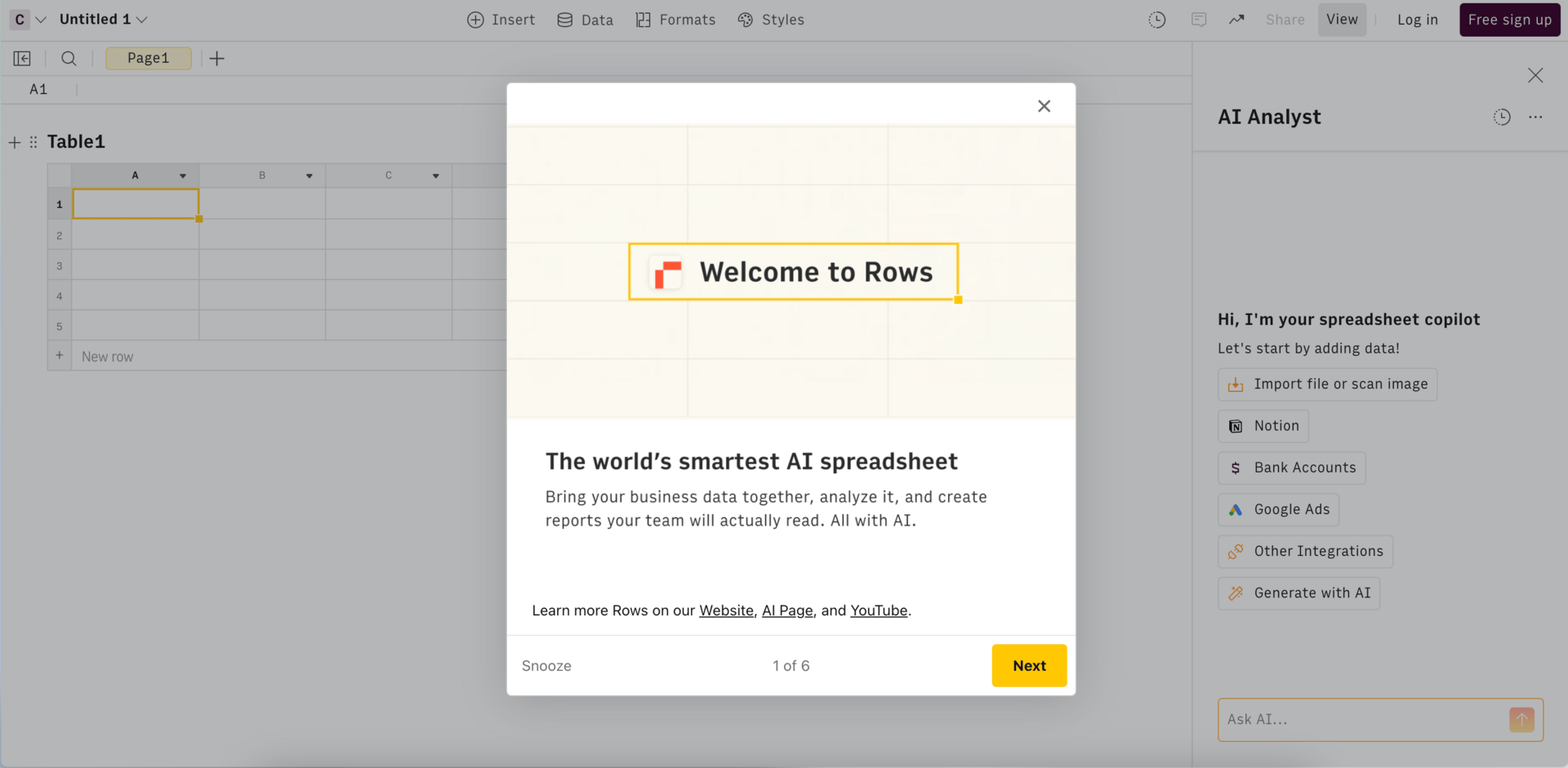Open version history clock icon in top bar
Screen dimensions: 1568x768
[1157, 20]
